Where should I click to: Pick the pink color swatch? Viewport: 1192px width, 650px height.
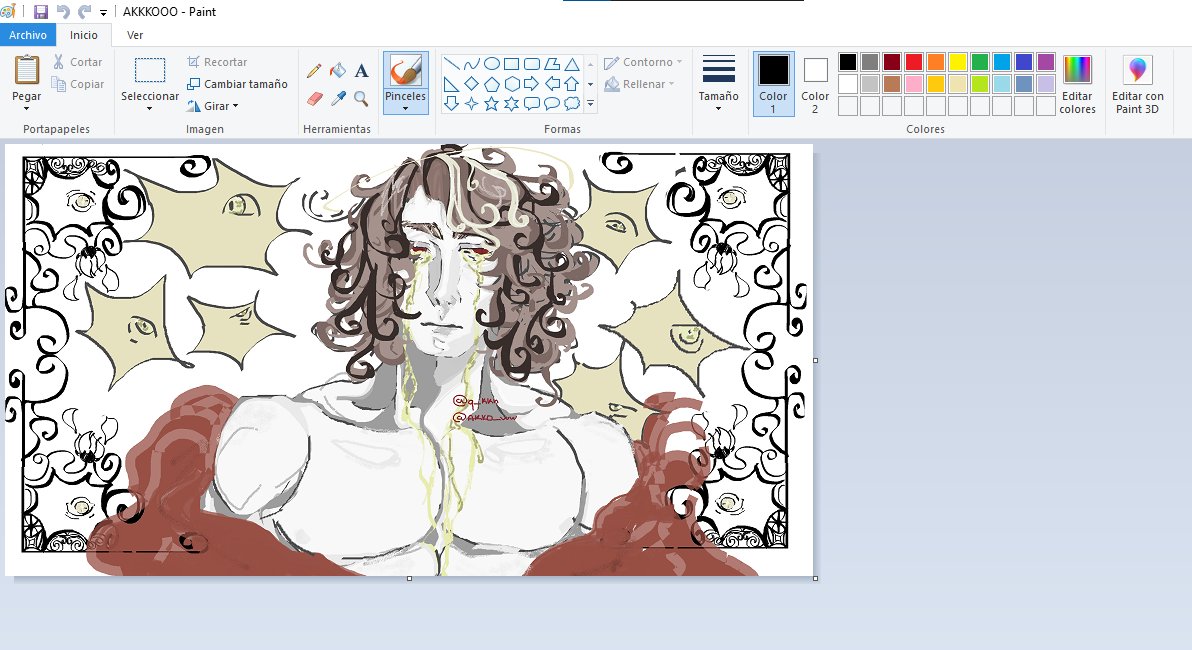click(x=914, y=84)
